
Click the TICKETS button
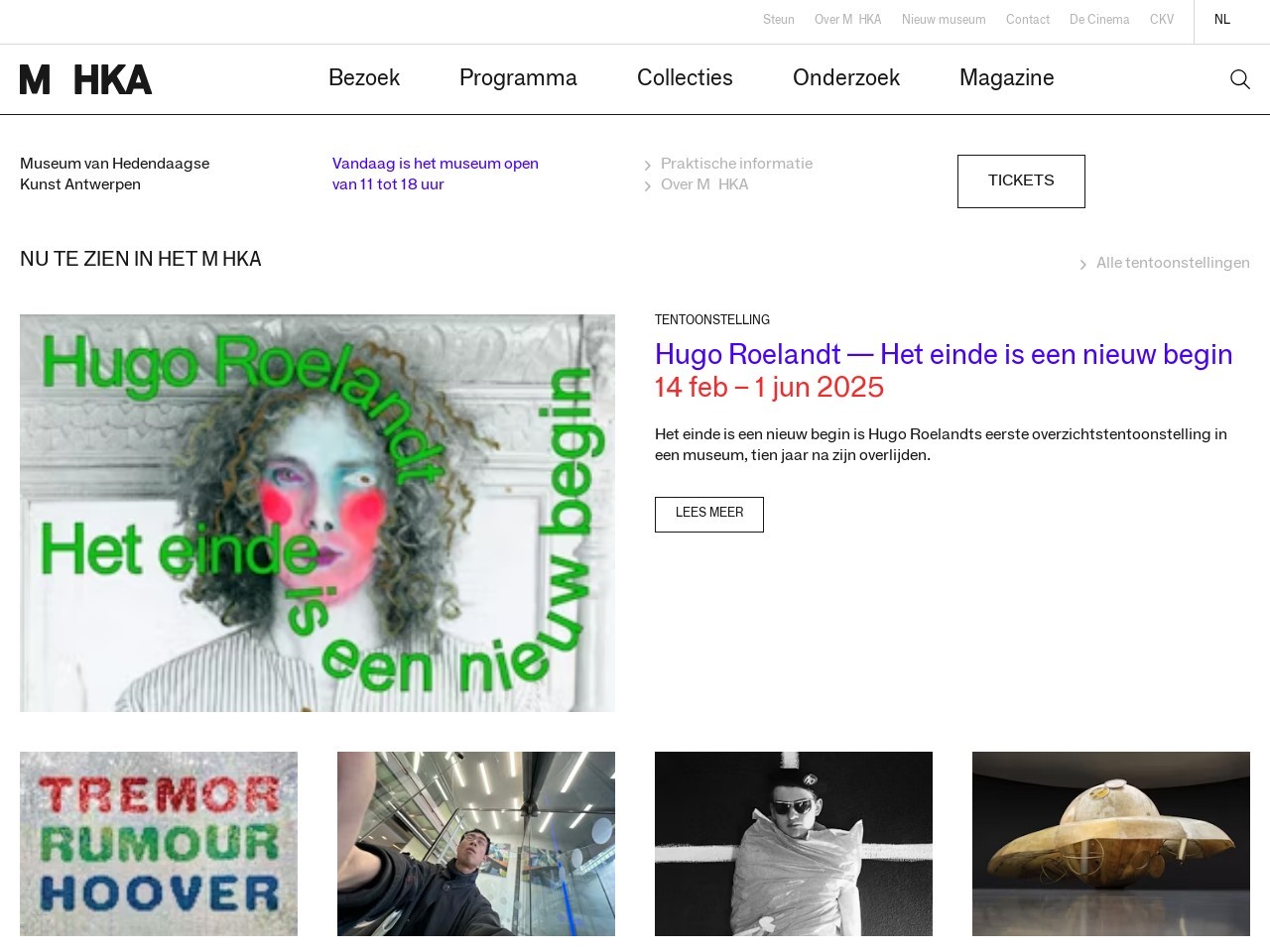click(x=1021, y=181)
